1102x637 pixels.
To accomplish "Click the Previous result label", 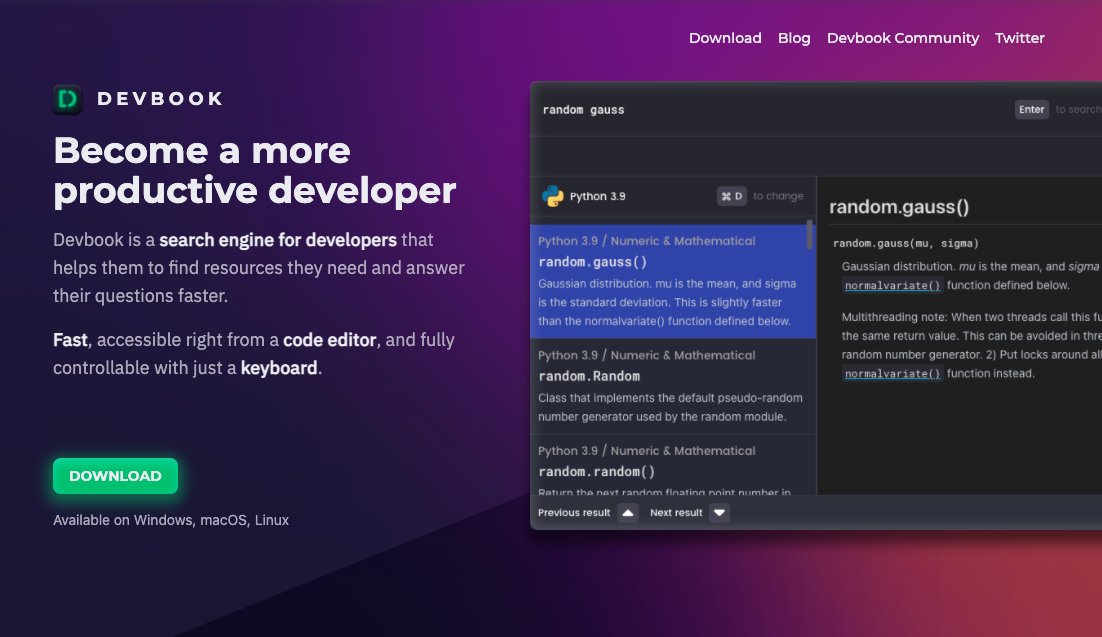I will point(573,513).
